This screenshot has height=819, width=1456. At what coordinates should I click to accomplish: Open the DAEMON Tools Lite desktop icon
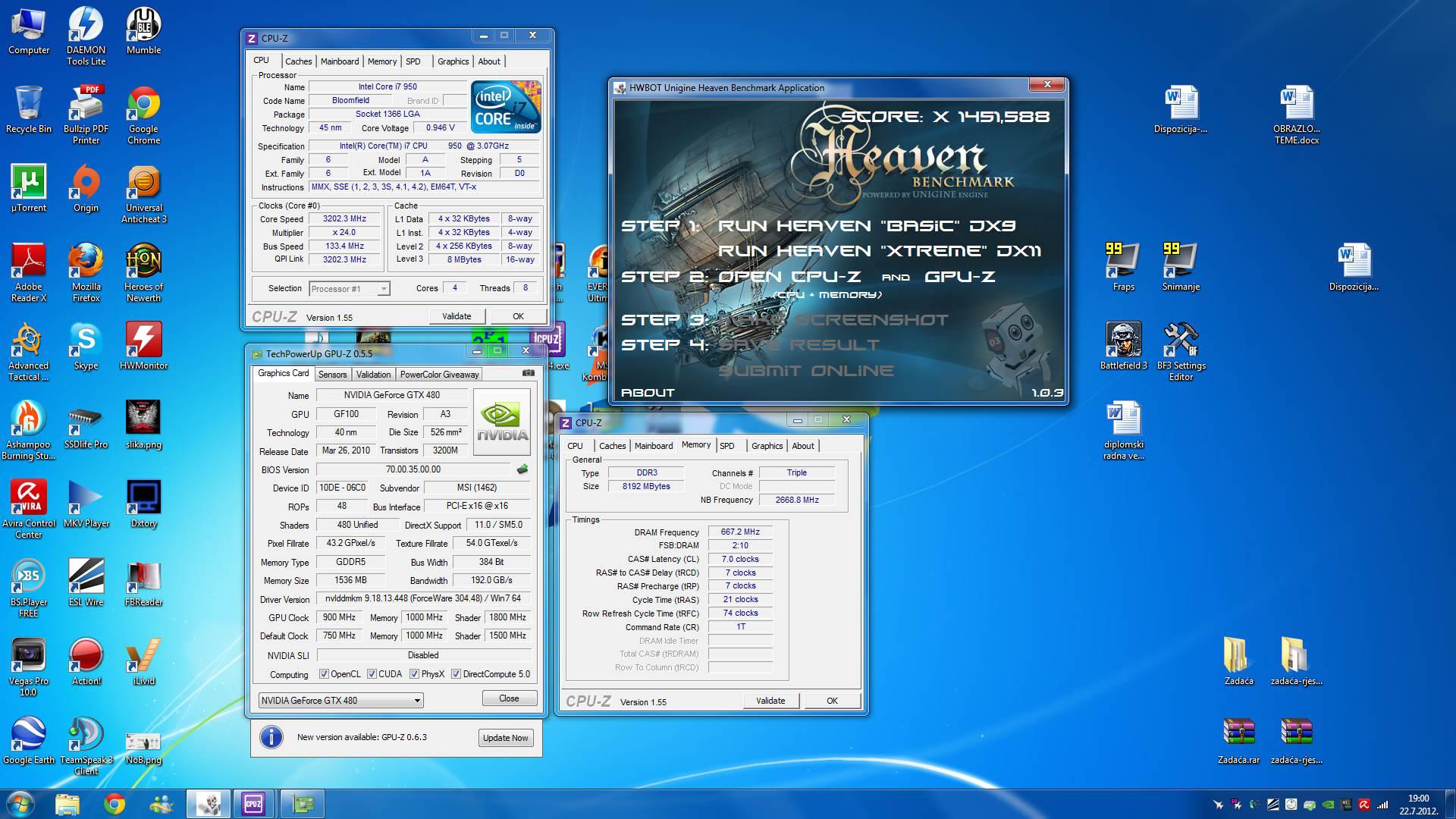[86, 35]
